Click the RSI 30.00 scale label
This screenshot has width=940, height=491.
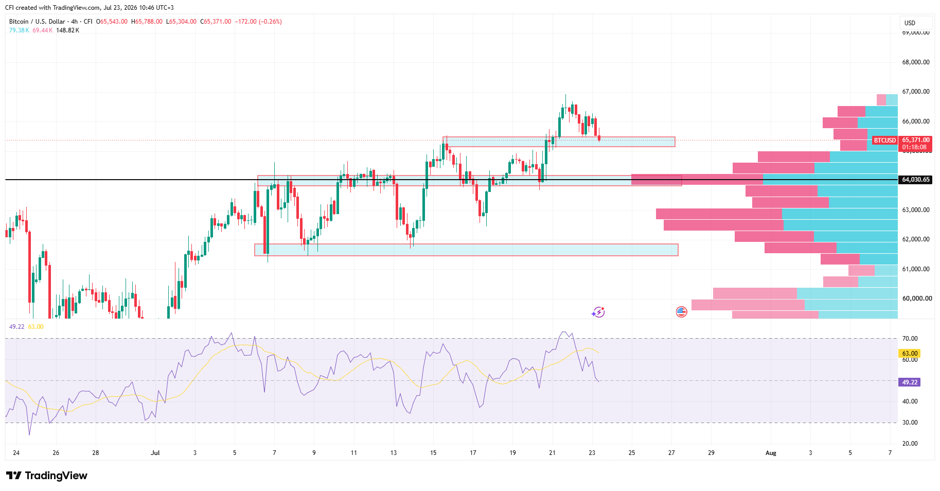click(910, 423)
